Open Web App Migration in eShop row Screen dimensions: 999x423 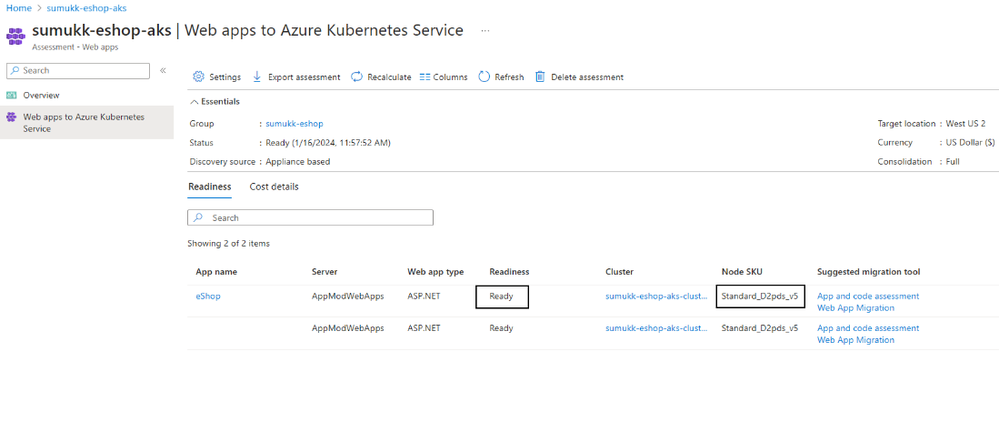pos(856,308)
